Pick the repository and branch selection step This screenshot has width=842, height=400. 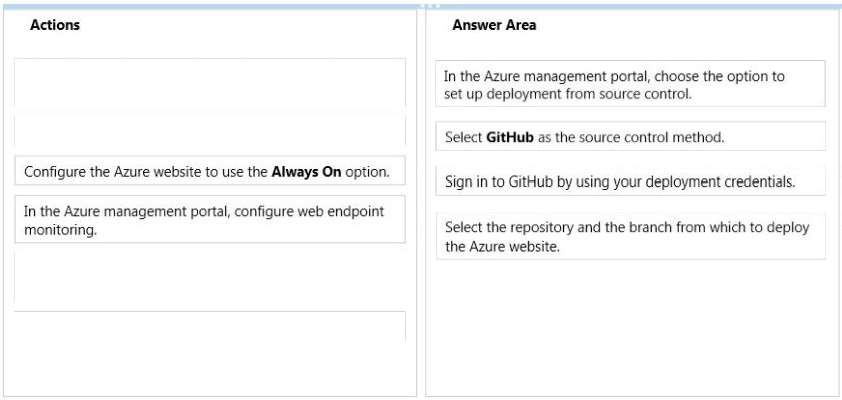coord(630,236)
